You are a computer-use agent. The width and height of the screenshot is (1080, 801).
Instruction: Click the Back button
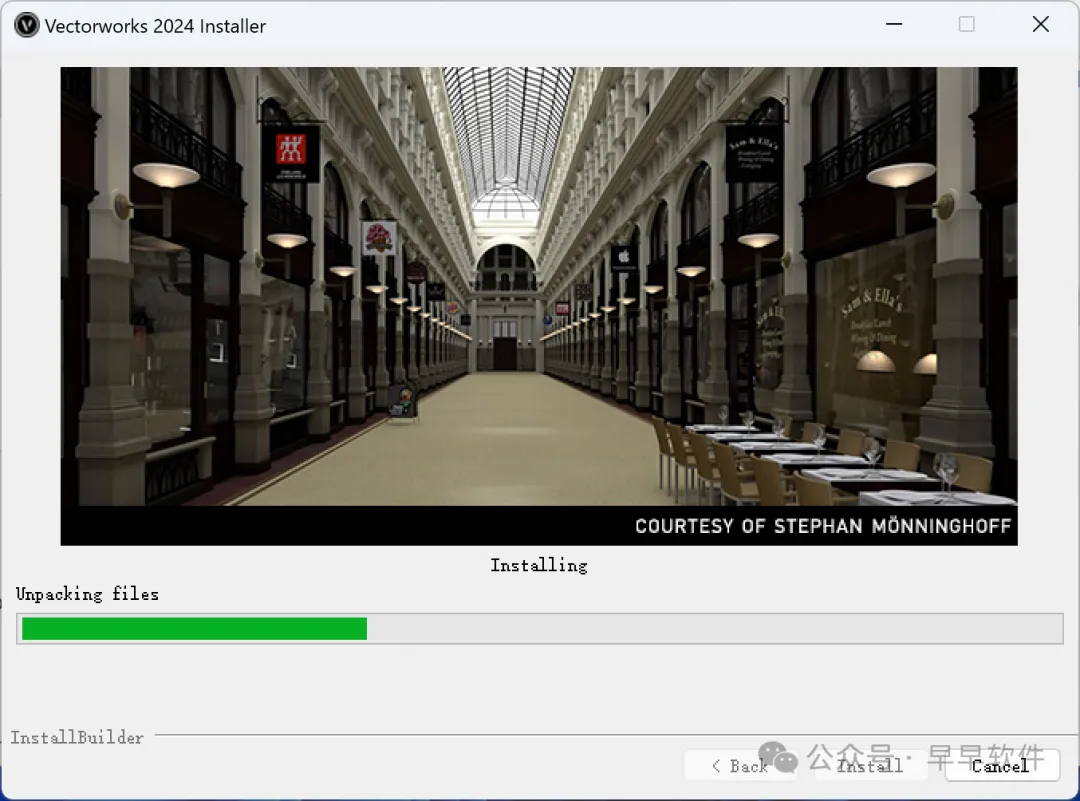tap(740, 765)
